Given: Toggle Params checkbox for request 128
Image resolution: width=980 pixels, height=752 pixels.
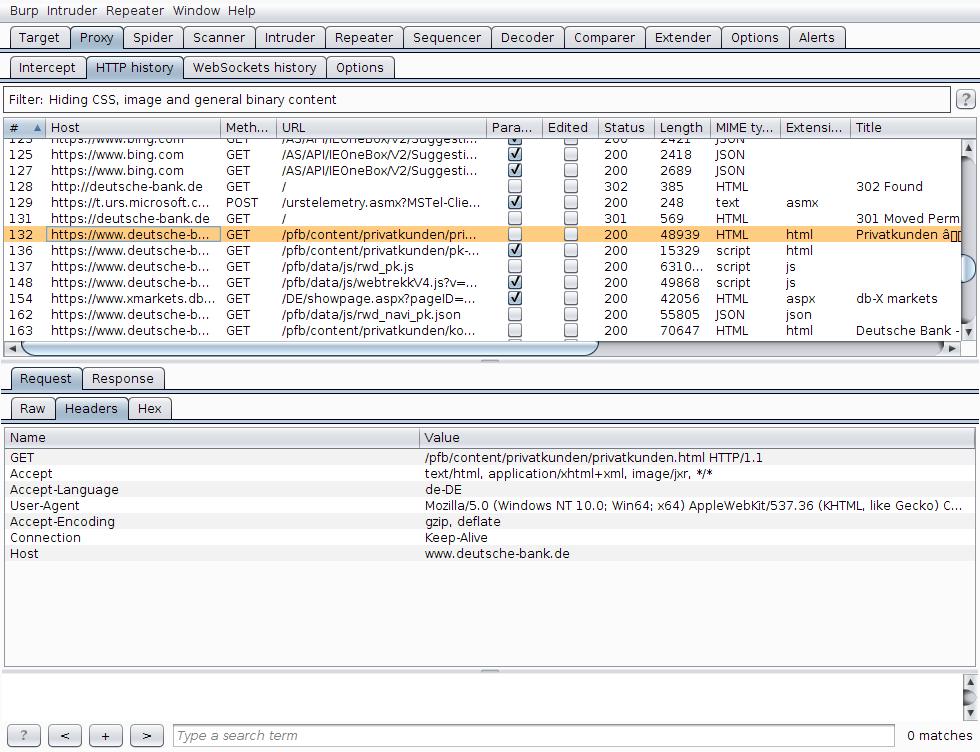Looking at the screenshot, I should tap(515, 187).
